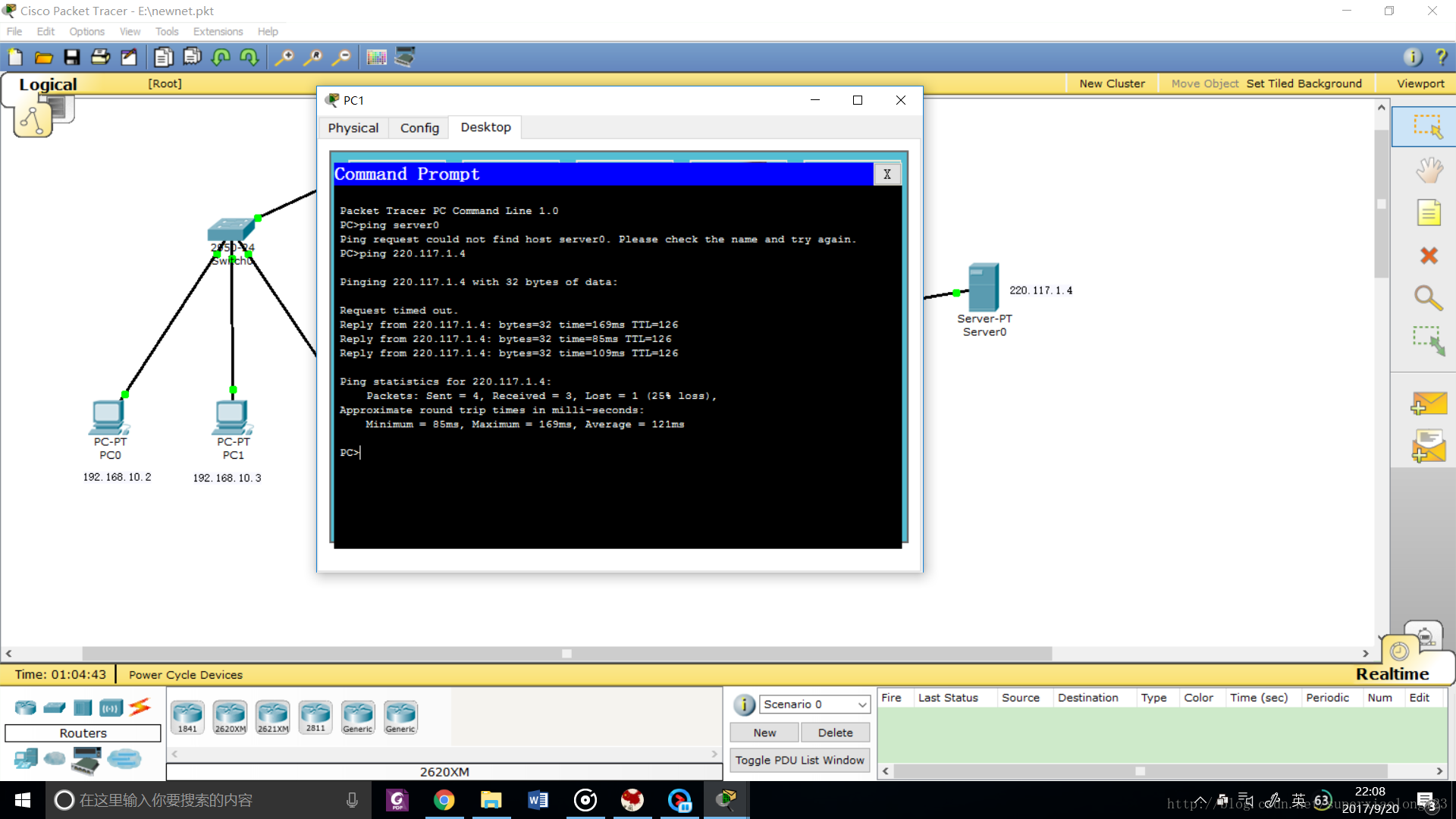Open the Tools menu
Image resolution: width=1456 pixels, height=819 pixels.
pos(167,31)
